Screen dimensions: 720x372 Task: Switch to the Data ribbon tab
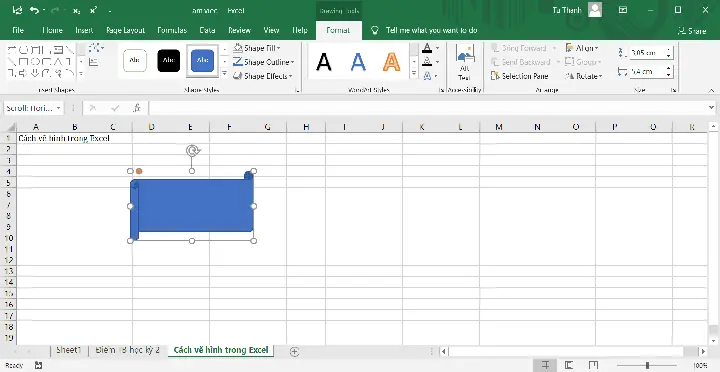click(x=208, y=30)
